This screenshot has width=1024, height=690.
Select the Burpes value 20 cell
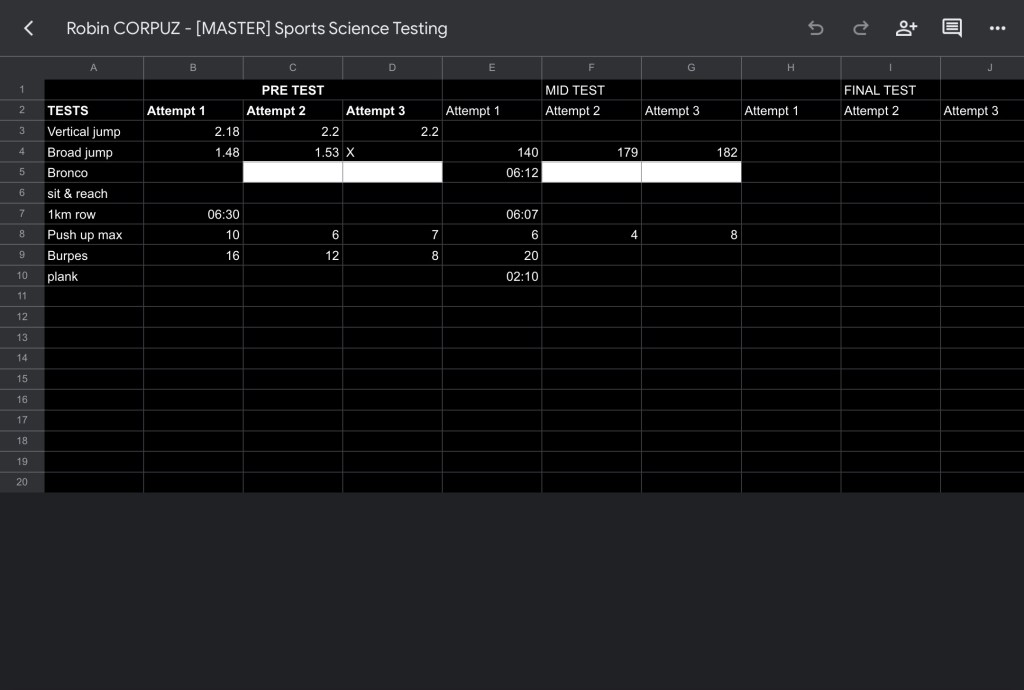click(x=492, y=256)
